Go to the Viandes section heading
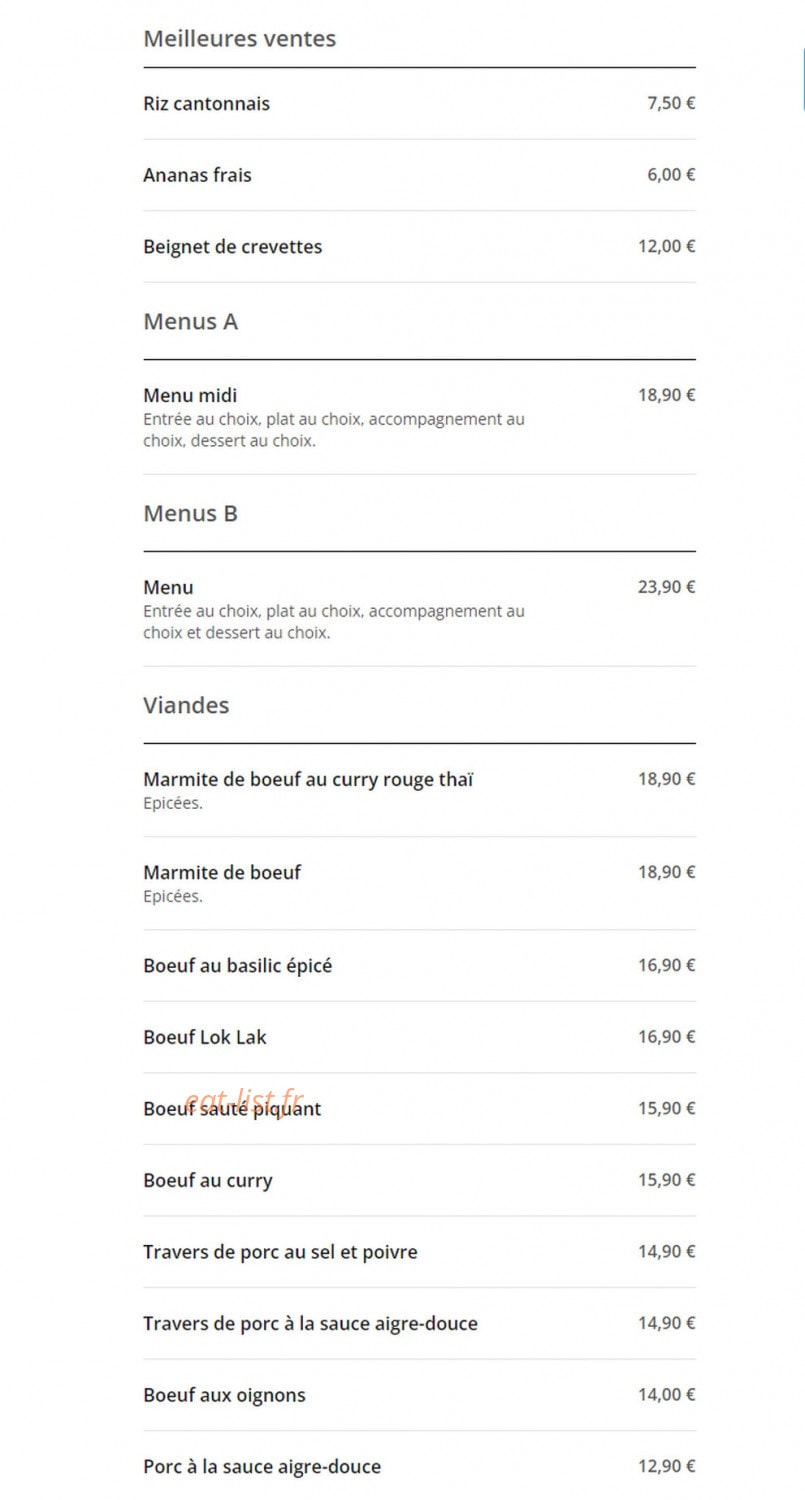 pos(186,705)
